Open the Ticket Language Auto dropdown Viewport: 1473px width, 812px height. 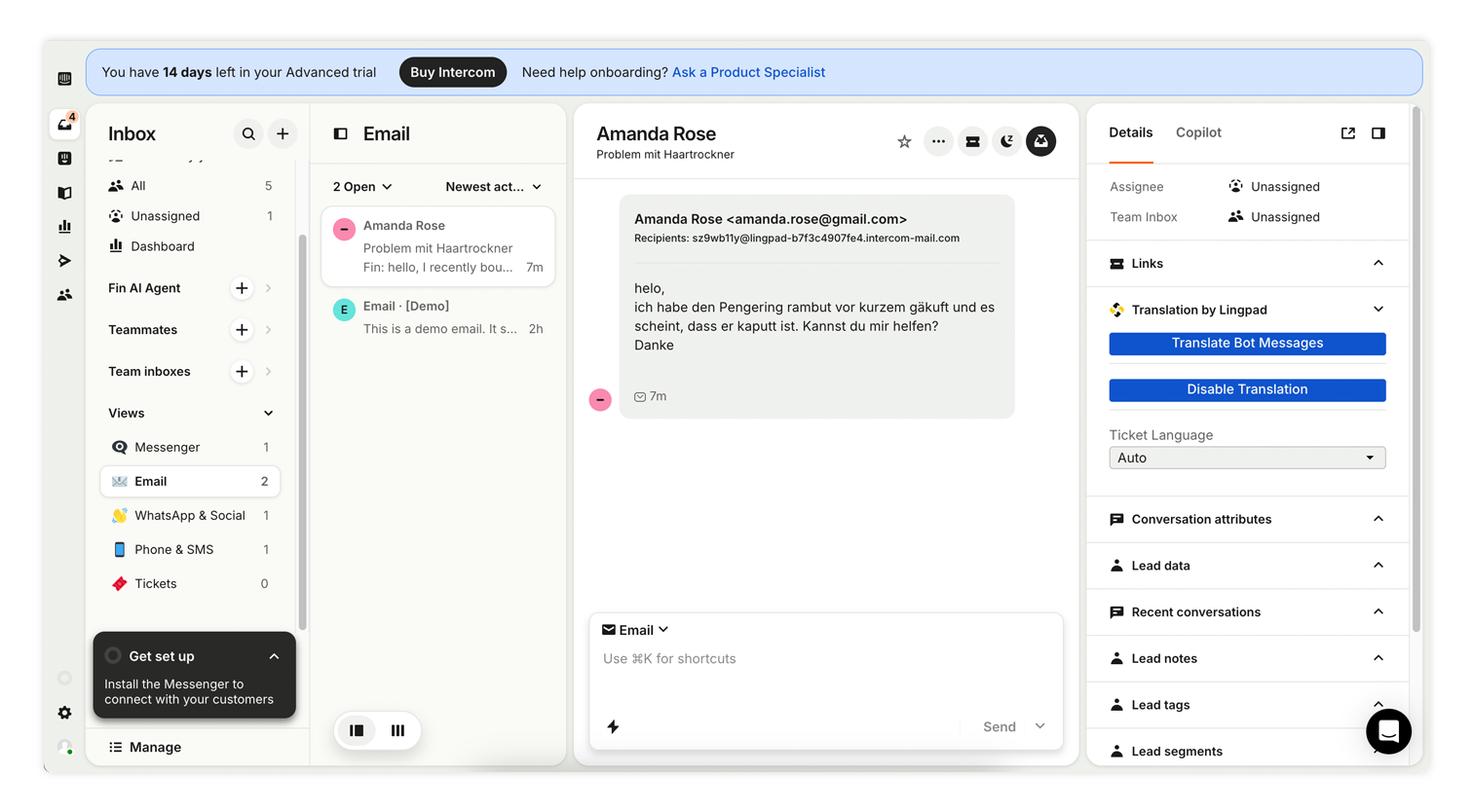(1247, 459)
